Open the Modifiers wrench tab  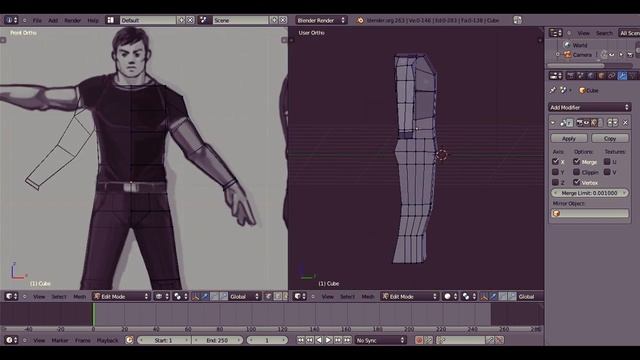pos(622,76)
